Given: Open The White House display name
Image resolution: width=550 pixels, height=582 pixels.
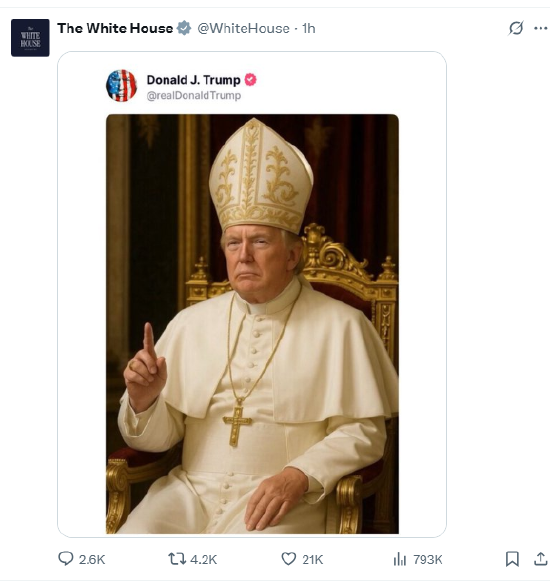Looking at the screenshot, I should click(115, 28).
